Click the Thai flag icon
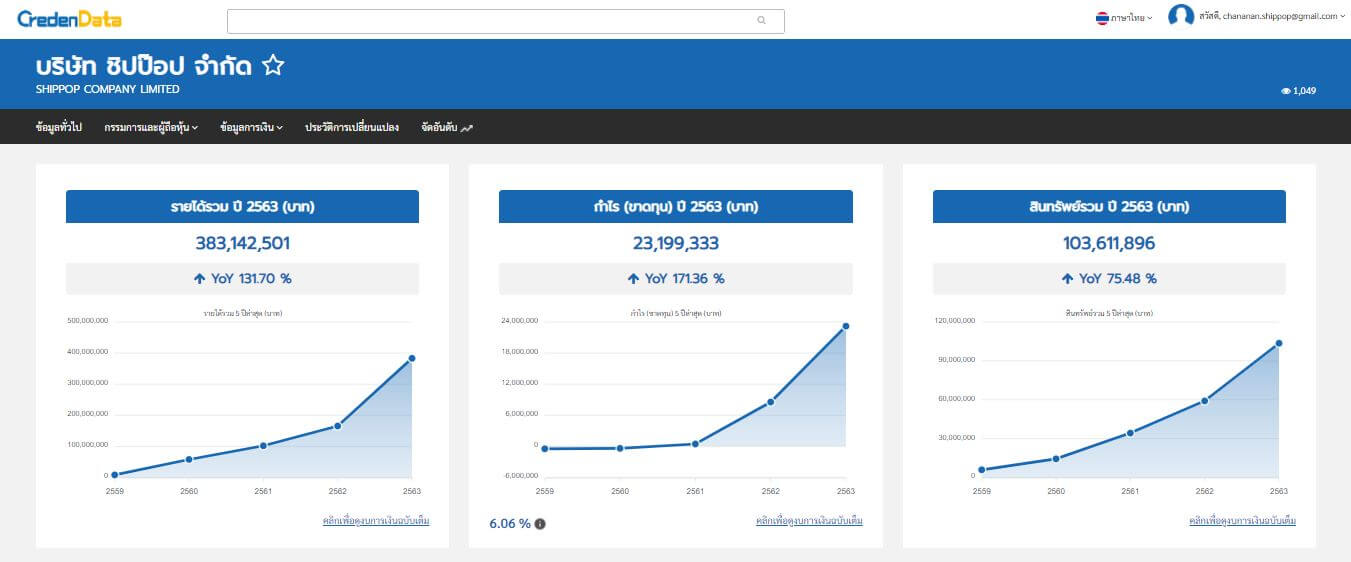 1101,18
